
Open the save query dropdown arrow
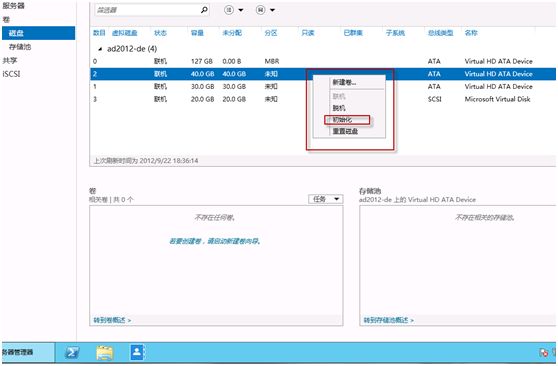click(x=272, y=10)
